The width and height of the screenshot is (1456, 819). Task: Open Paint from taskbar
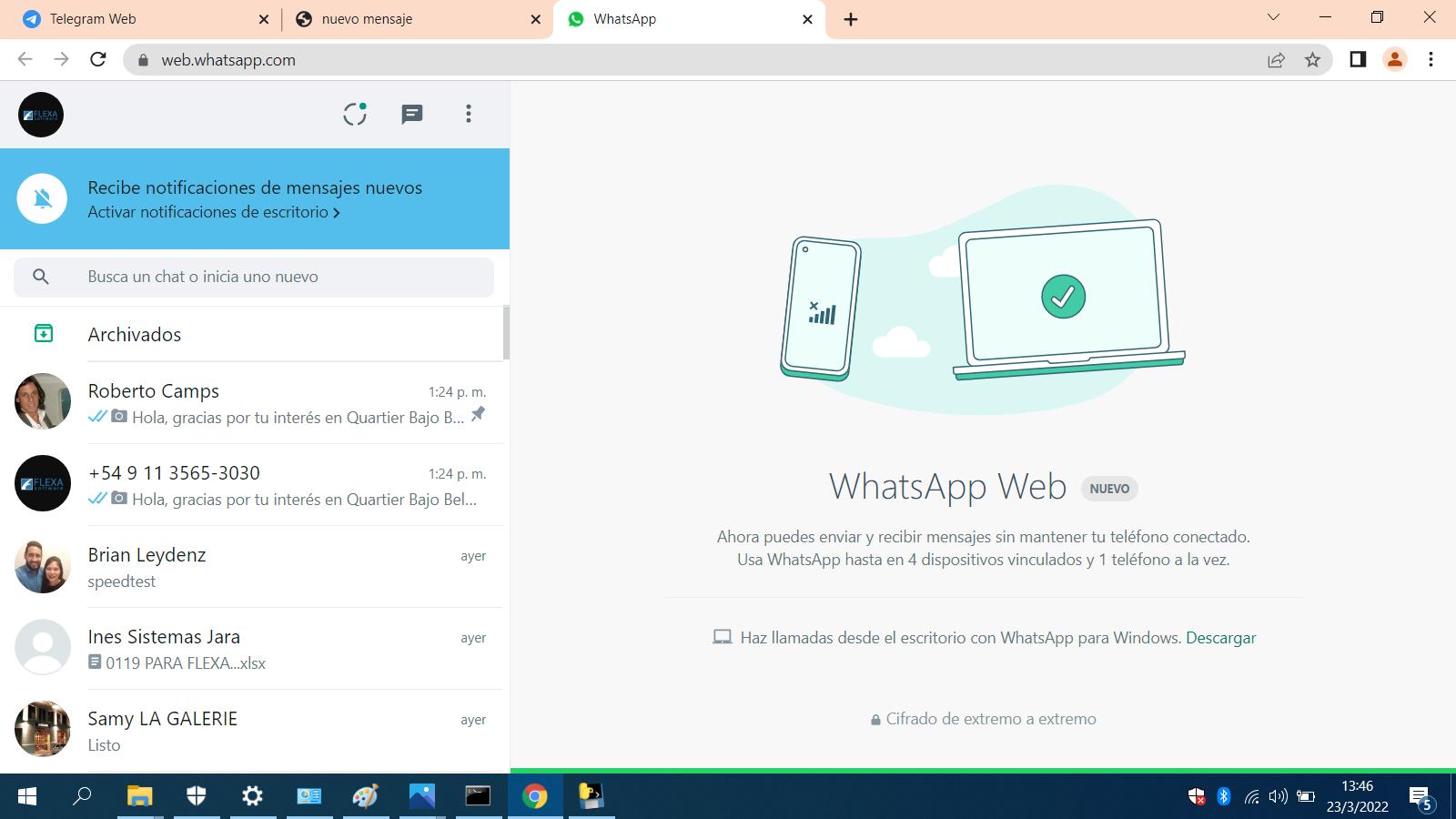pos(365,796)
